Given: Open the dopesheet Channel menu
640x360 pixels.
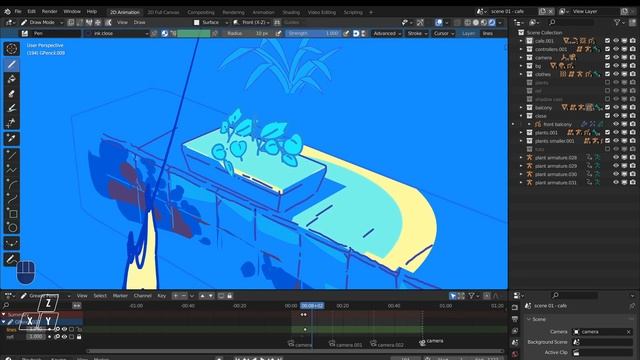Looking at the screenshot, I should [142, 296].
